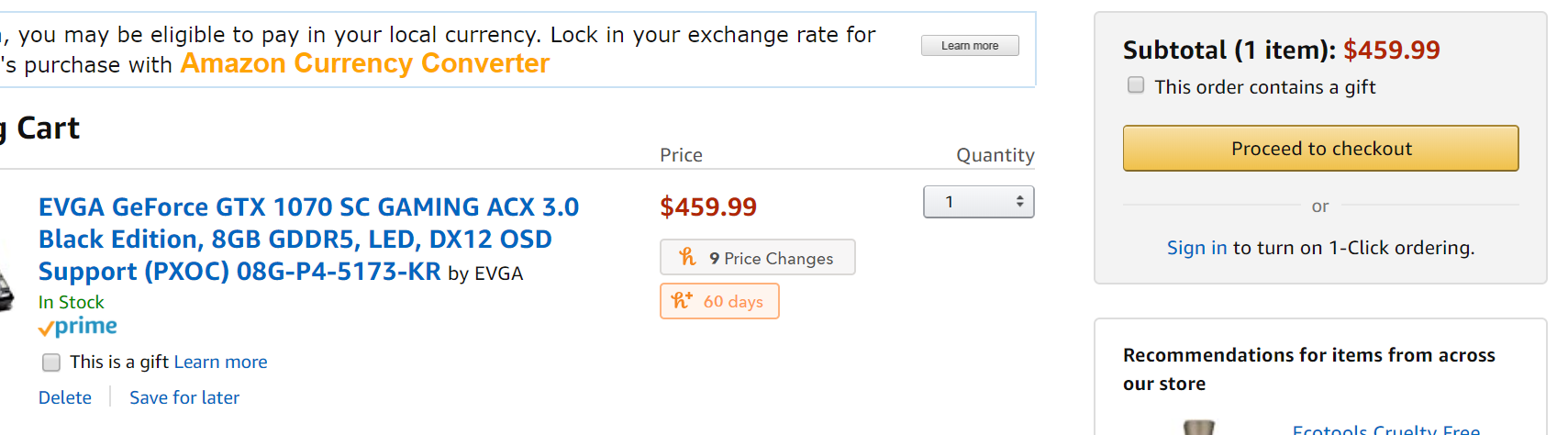Open the Ecotools Cruelty Free recommendation link

[1385, 429]
